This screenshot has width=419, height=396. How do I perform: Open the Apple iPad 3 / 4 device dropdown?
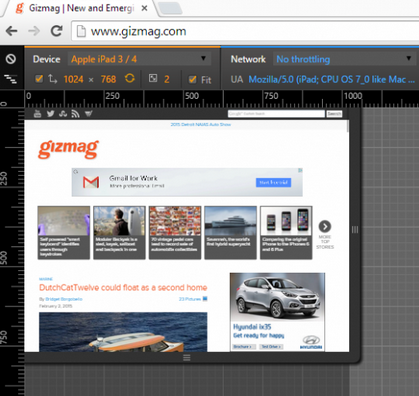click(x=139, y=59)
